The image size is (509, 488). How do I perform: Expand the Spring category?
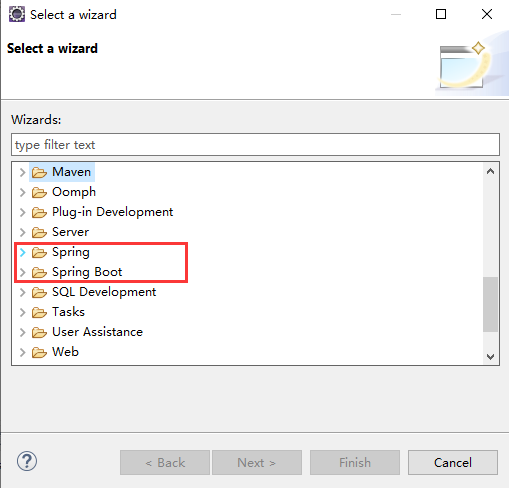22,252
